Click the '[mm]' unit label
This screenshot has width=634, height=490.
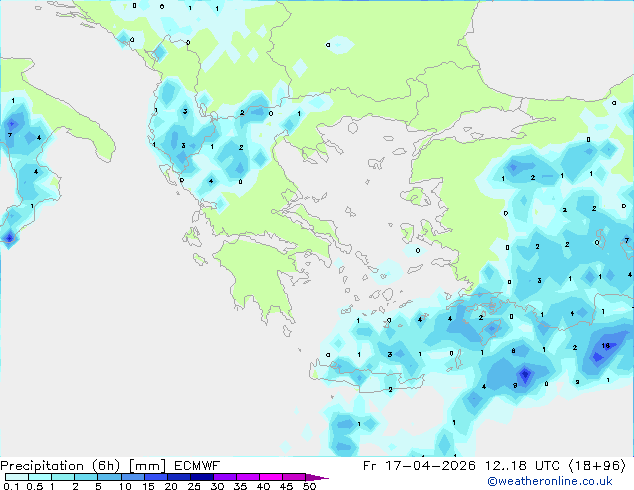147,466
